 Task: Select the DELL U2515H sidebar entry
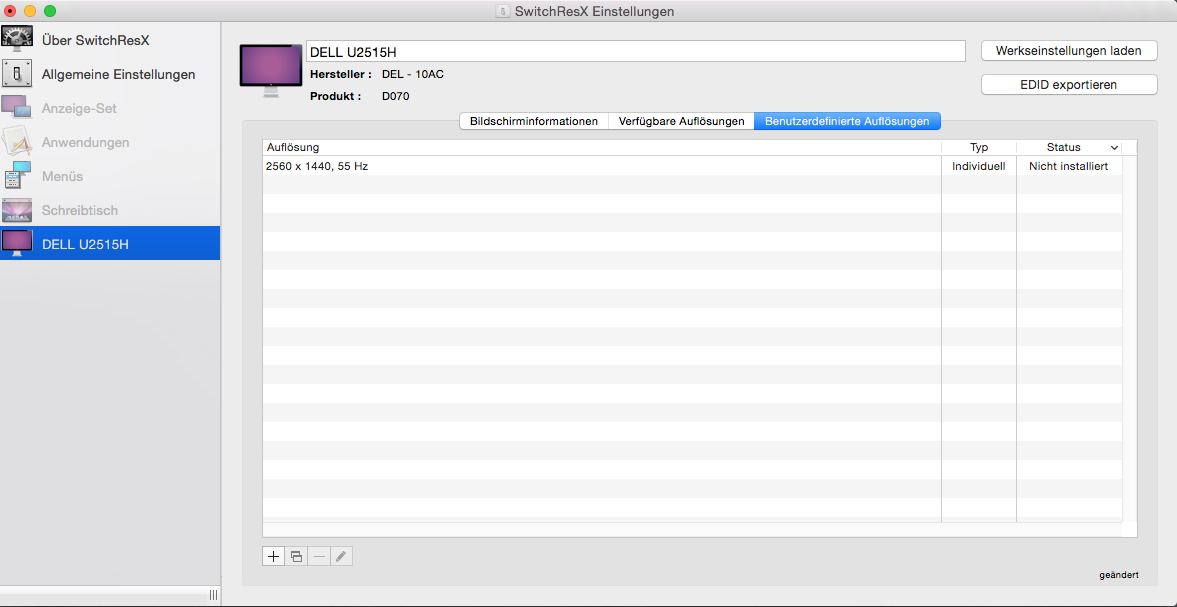tap(110, 243)
